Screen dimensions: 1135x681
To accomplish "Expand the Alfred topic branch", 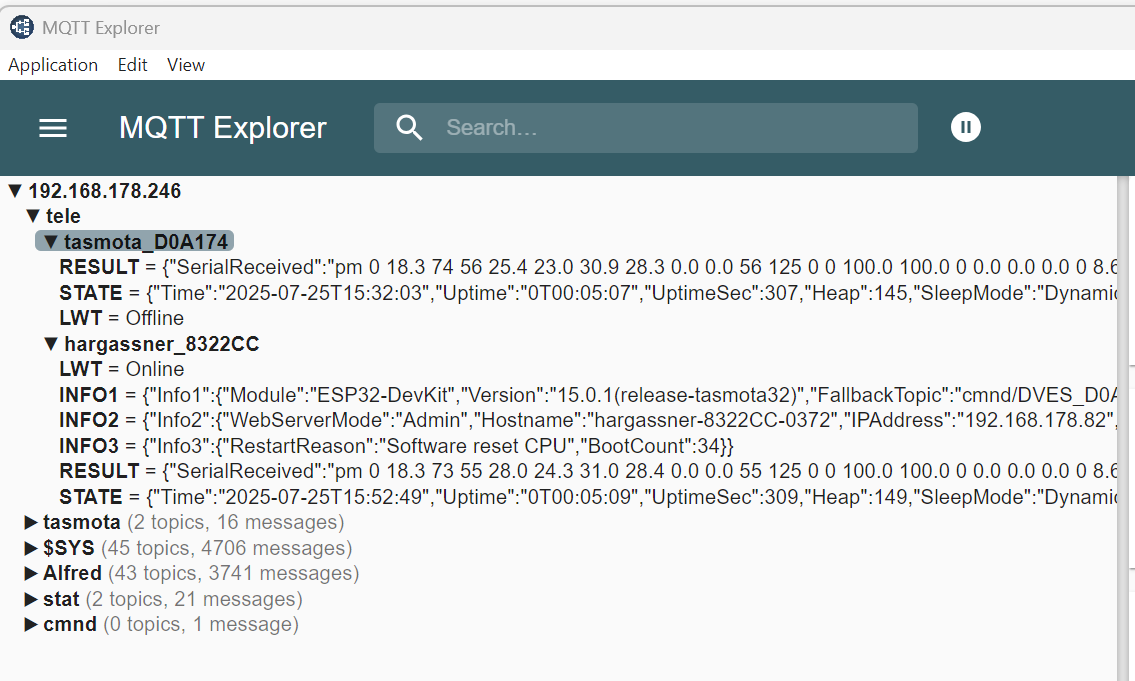I will pos(31,573).
